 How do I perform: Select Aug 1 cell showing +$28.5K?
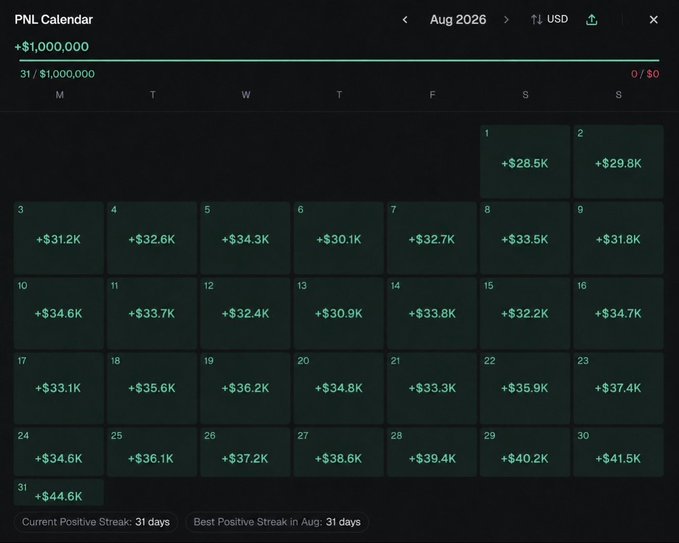coord(525,162)
